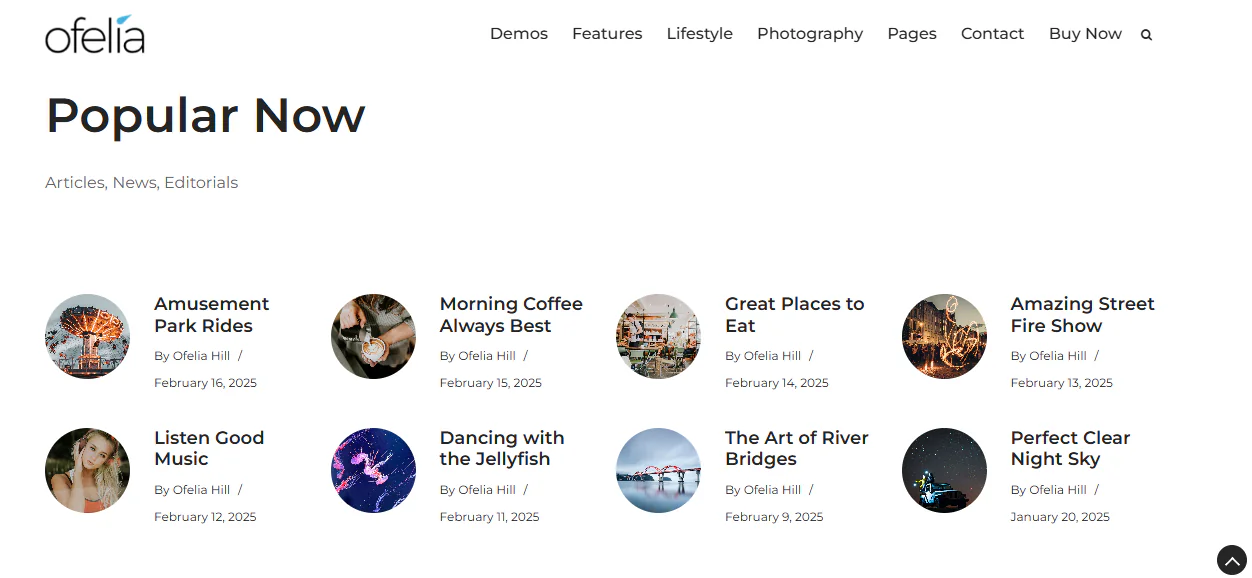Open the Great Places to Eat article
The image size is (1252, 578).
tap(794, 314)
